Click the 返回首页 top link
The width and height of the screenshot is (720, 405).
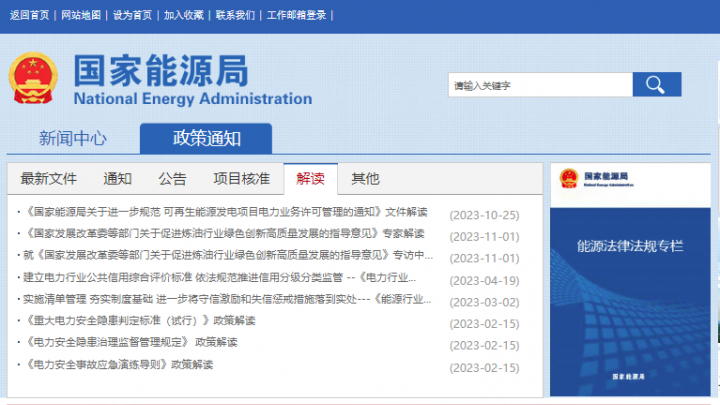click(29, 15)
